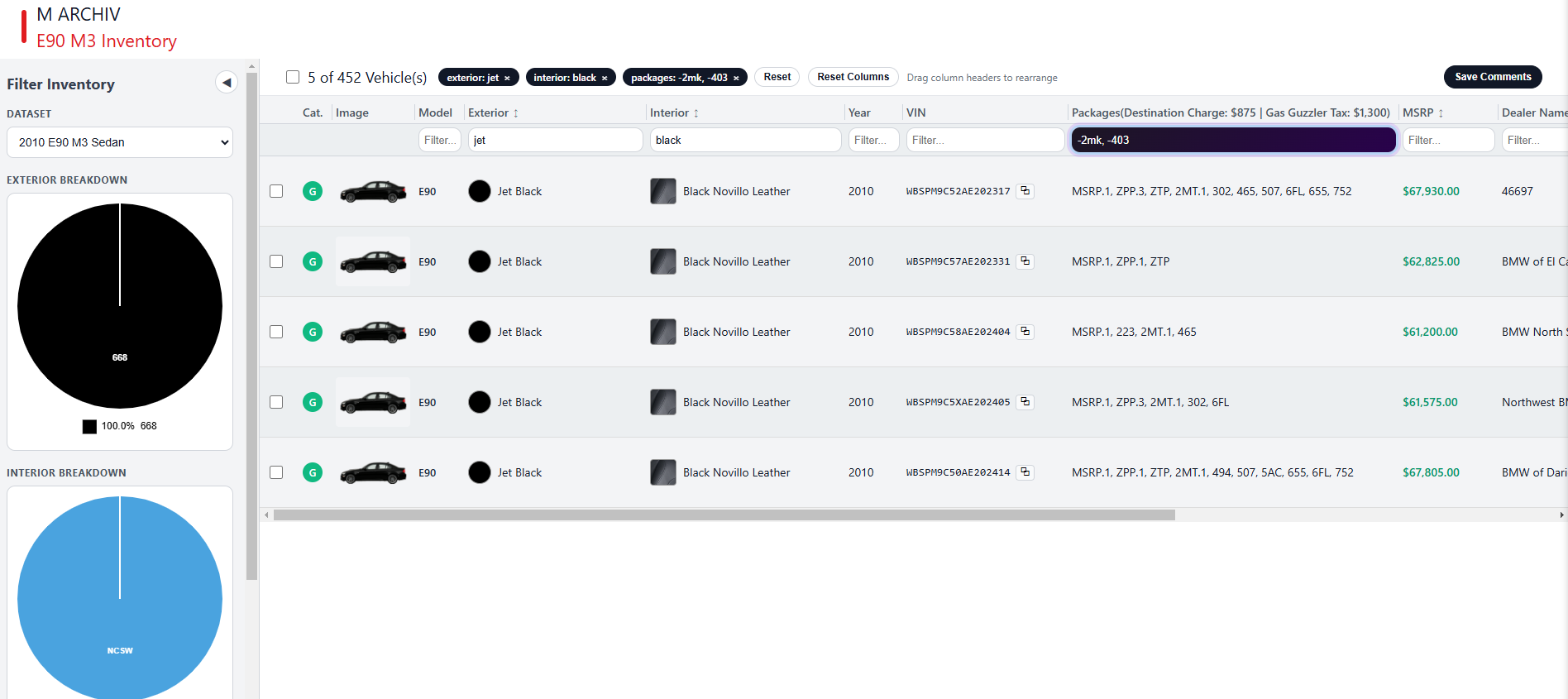Edit the Exterior filter containing jet
This screenshot has height=699, width=1568.
pos(556,140)
